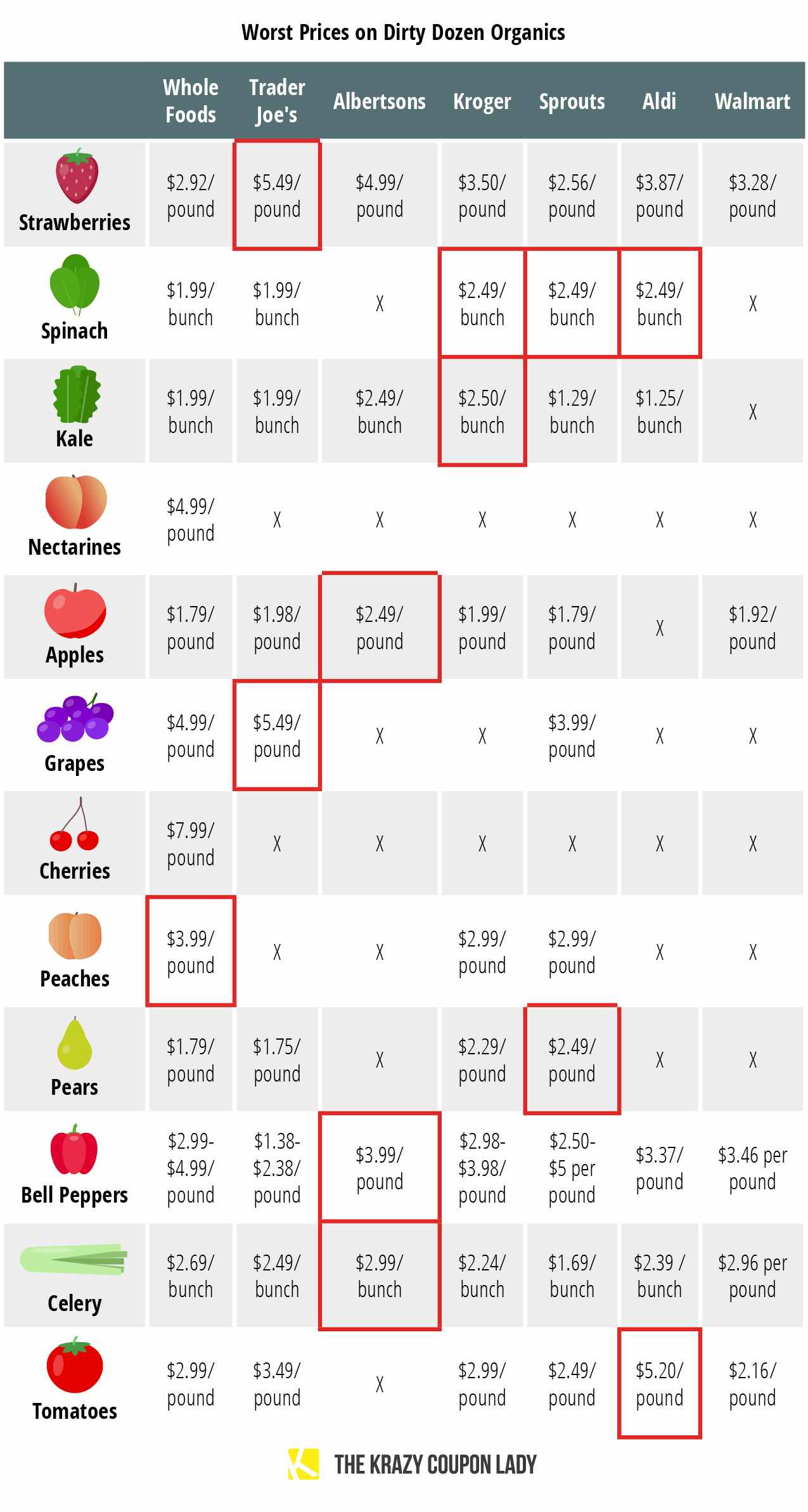Click the Krazy Coupon Lady logo
The image size is (808, 1512).
point(303,1464)
